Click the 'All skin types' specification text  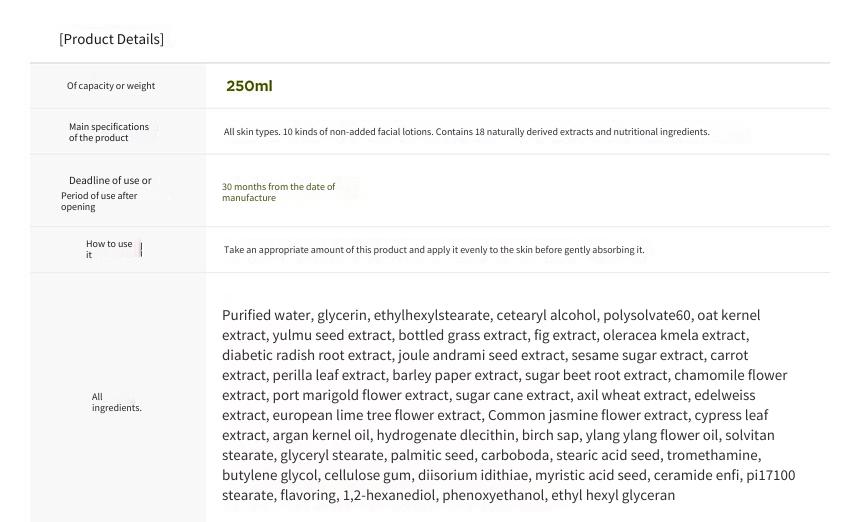pyautogui.click(x=466, y=132)
